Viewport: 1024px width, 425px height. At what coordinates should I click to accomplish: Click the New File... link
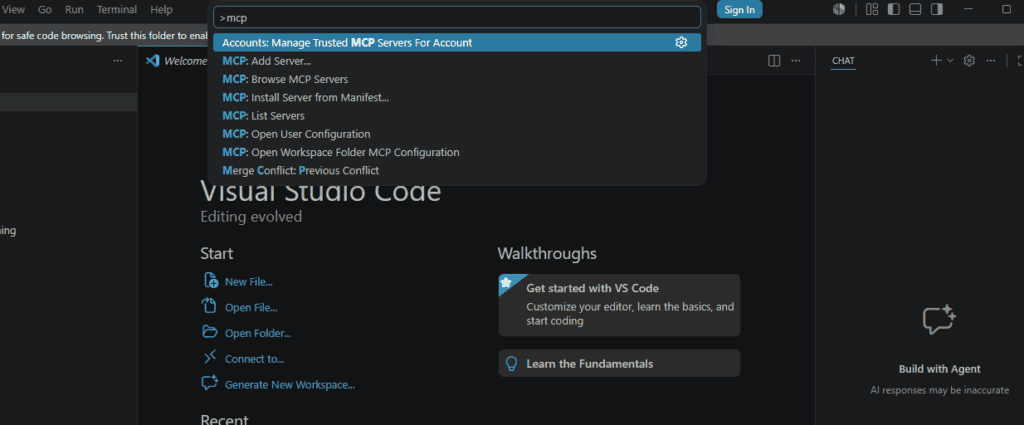click(249, 282)
